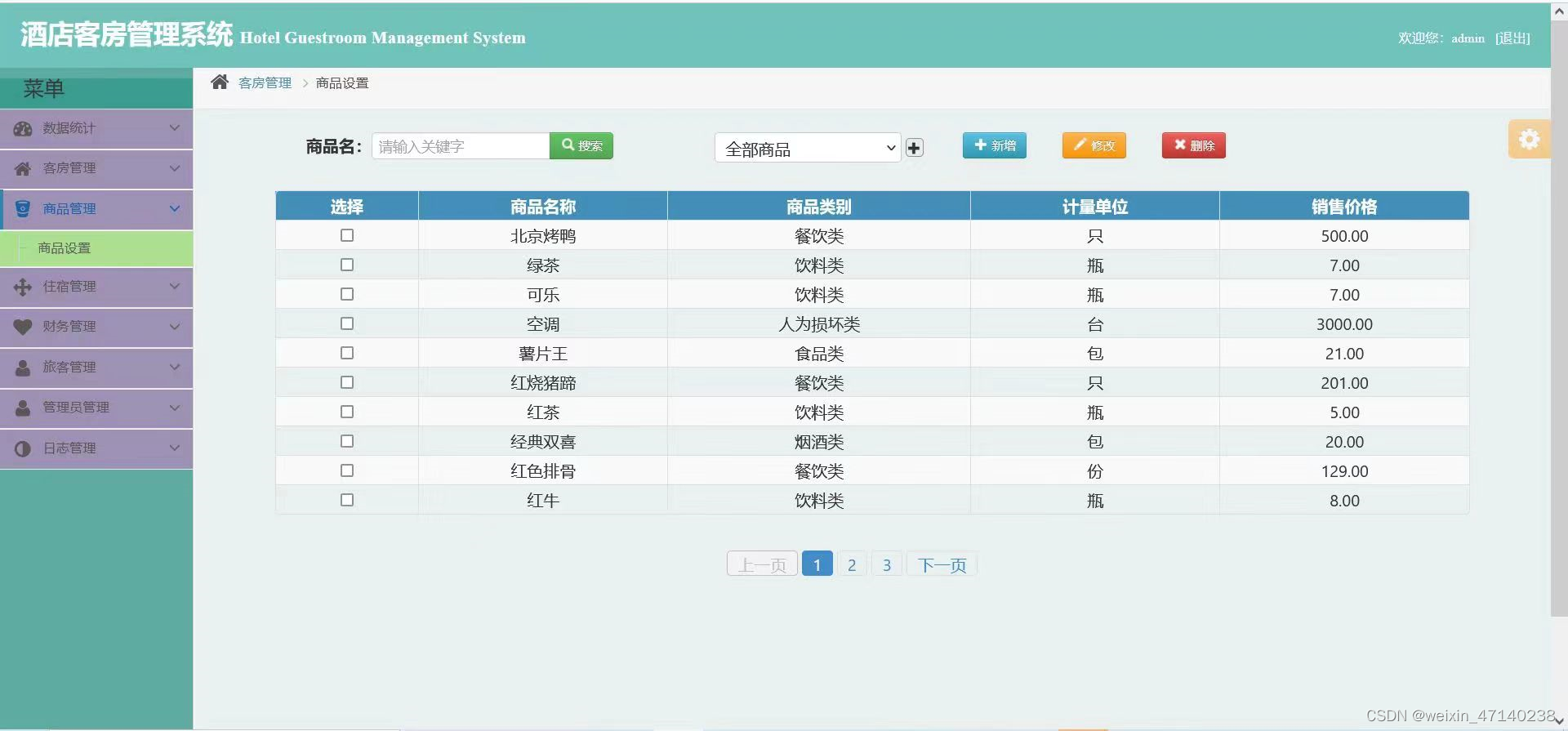The width and height of the screenshot is (1568, 731).
Task: Open 数据统计 menu item
Action: pyautogui.click(x=96, y=129)
